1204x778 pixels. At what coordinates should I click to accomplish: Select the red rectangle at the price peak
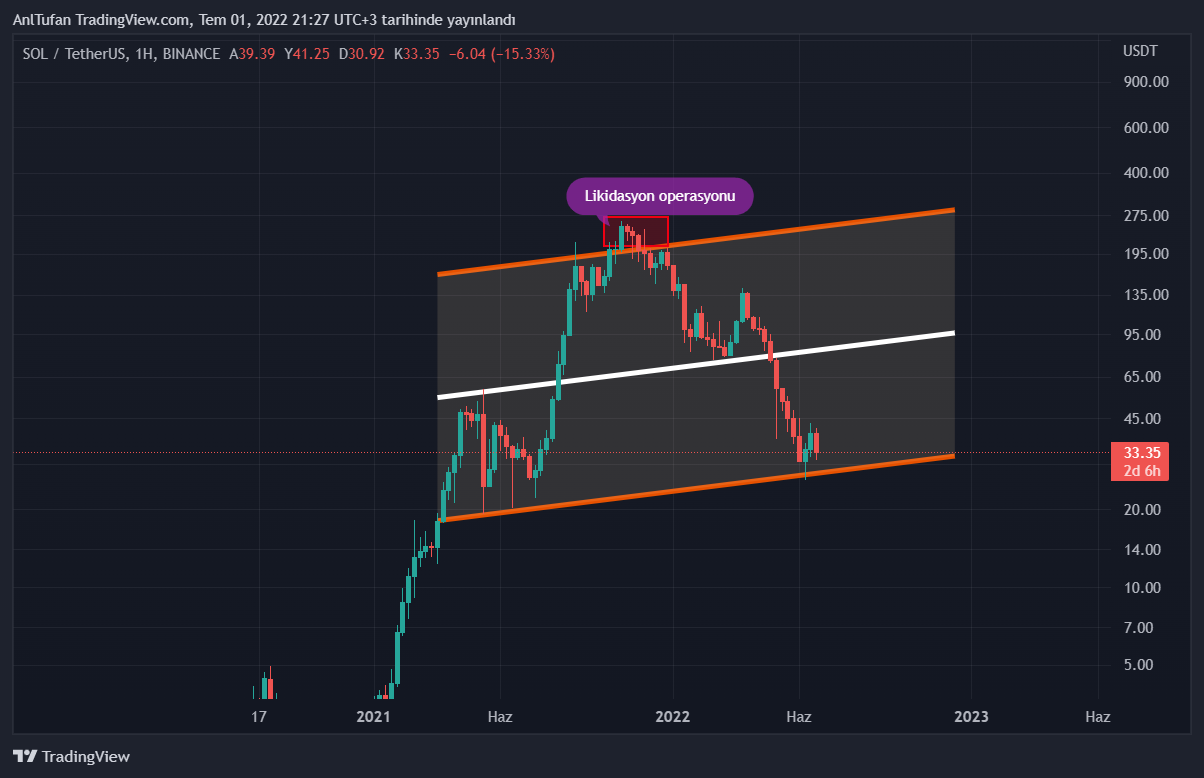pyautogui.click(x=636, y=232)
